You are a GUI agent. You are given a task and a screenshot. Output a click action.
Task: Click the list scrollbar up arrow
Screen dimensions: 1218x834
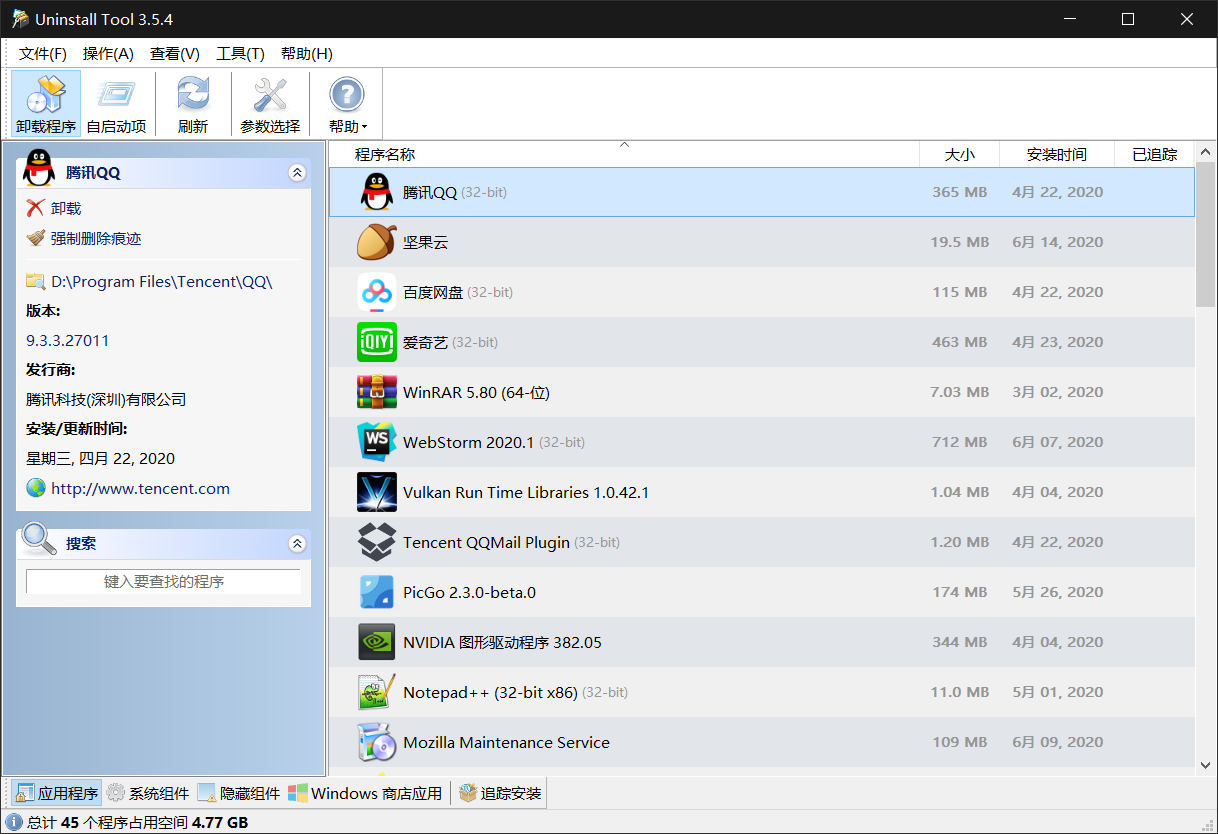tap(1206, 153)
